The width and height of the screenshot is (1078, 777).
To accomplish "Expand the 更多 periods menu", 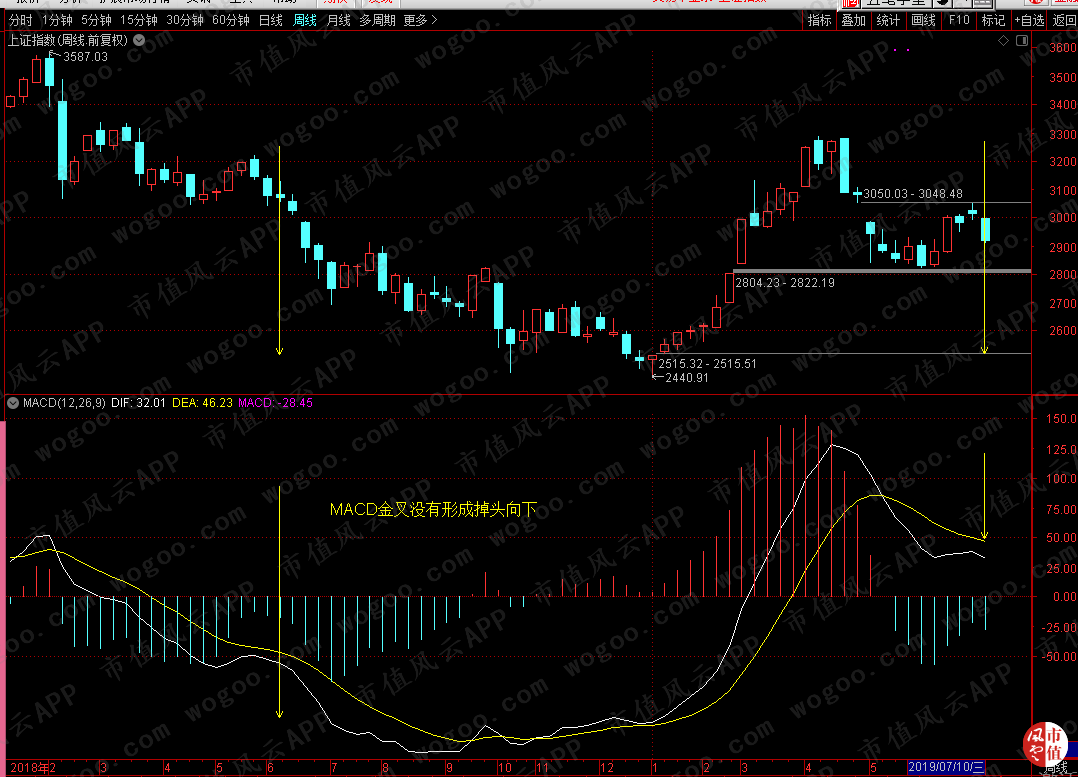I will tap(420, 21).
